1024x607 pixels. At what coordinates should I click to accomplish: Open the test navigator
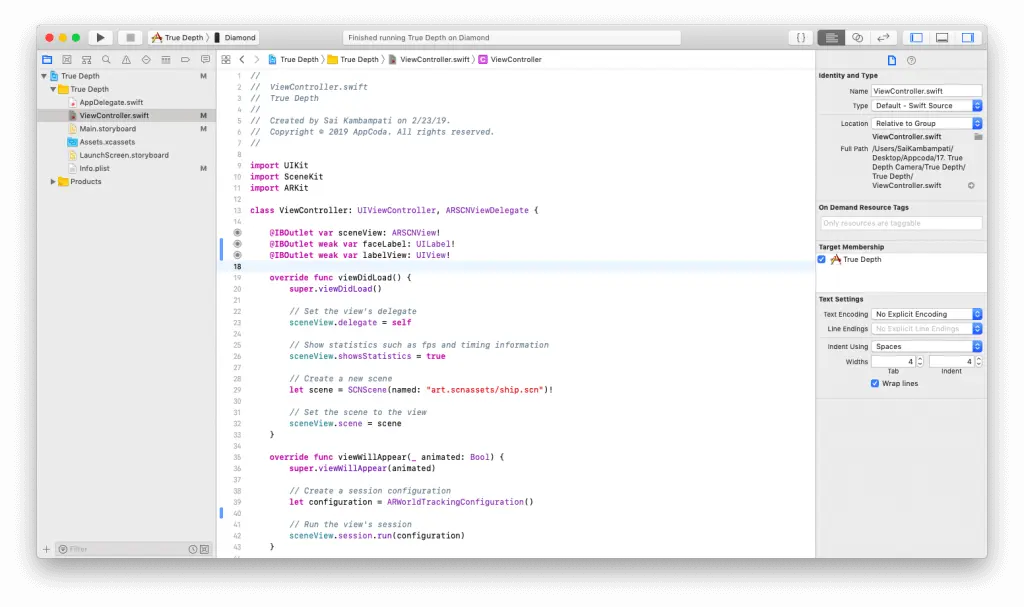(x=146, y=59)
